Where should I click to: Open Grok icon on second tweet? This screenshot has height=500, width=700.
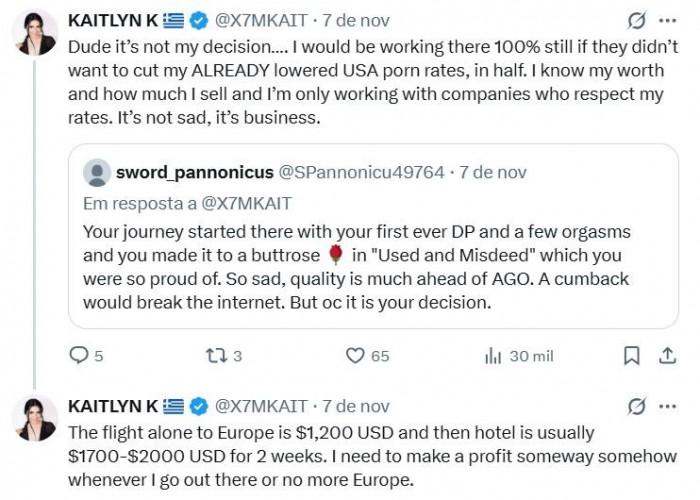coord(635,406)
